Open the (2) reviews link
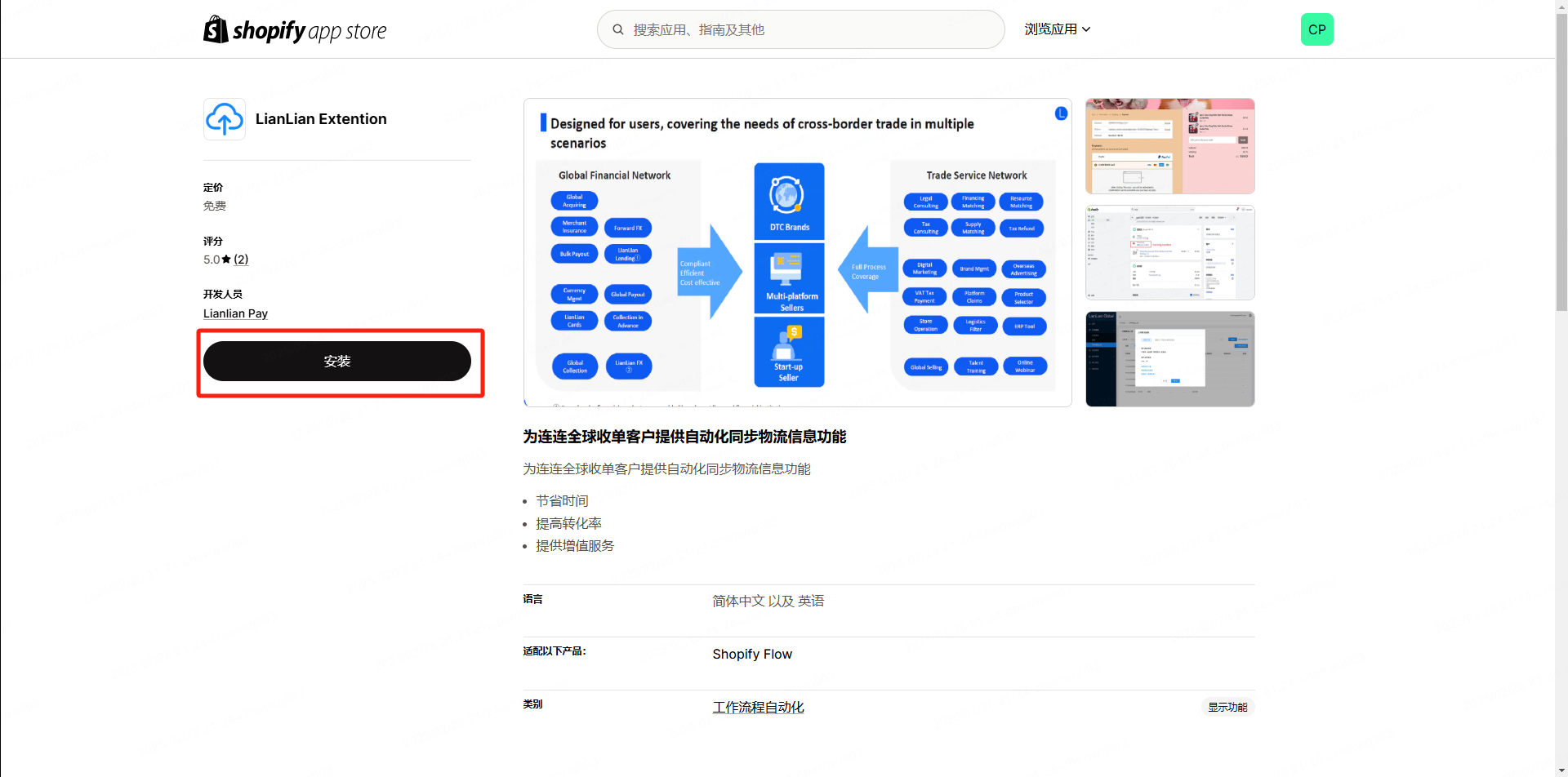The width and height of the screenshot is (1568, 777). (241, 260)
